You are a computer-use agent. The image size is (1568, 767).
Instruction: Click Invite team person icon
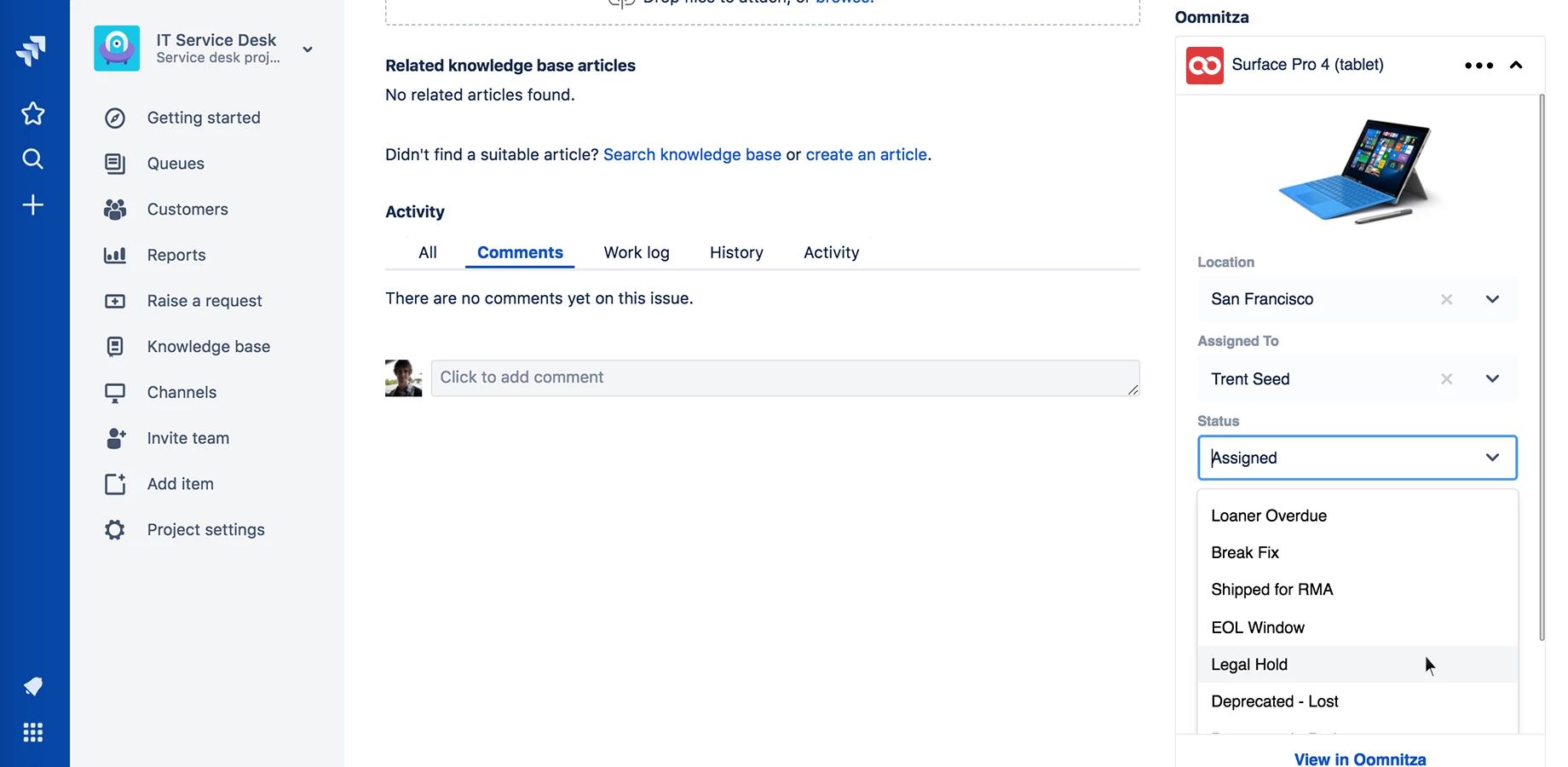[x=115, y=438]
